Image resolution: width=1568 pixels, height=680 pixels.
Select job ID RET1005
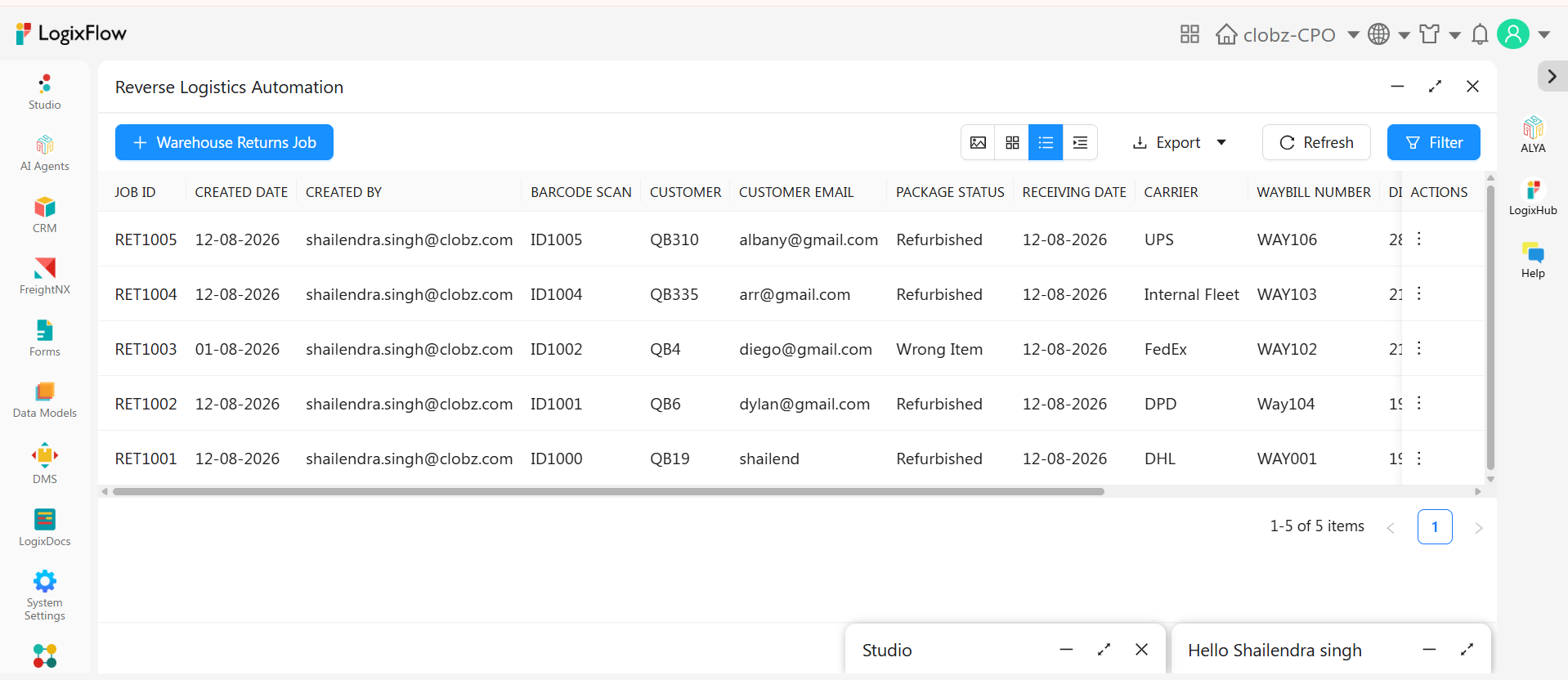[146, 239]
